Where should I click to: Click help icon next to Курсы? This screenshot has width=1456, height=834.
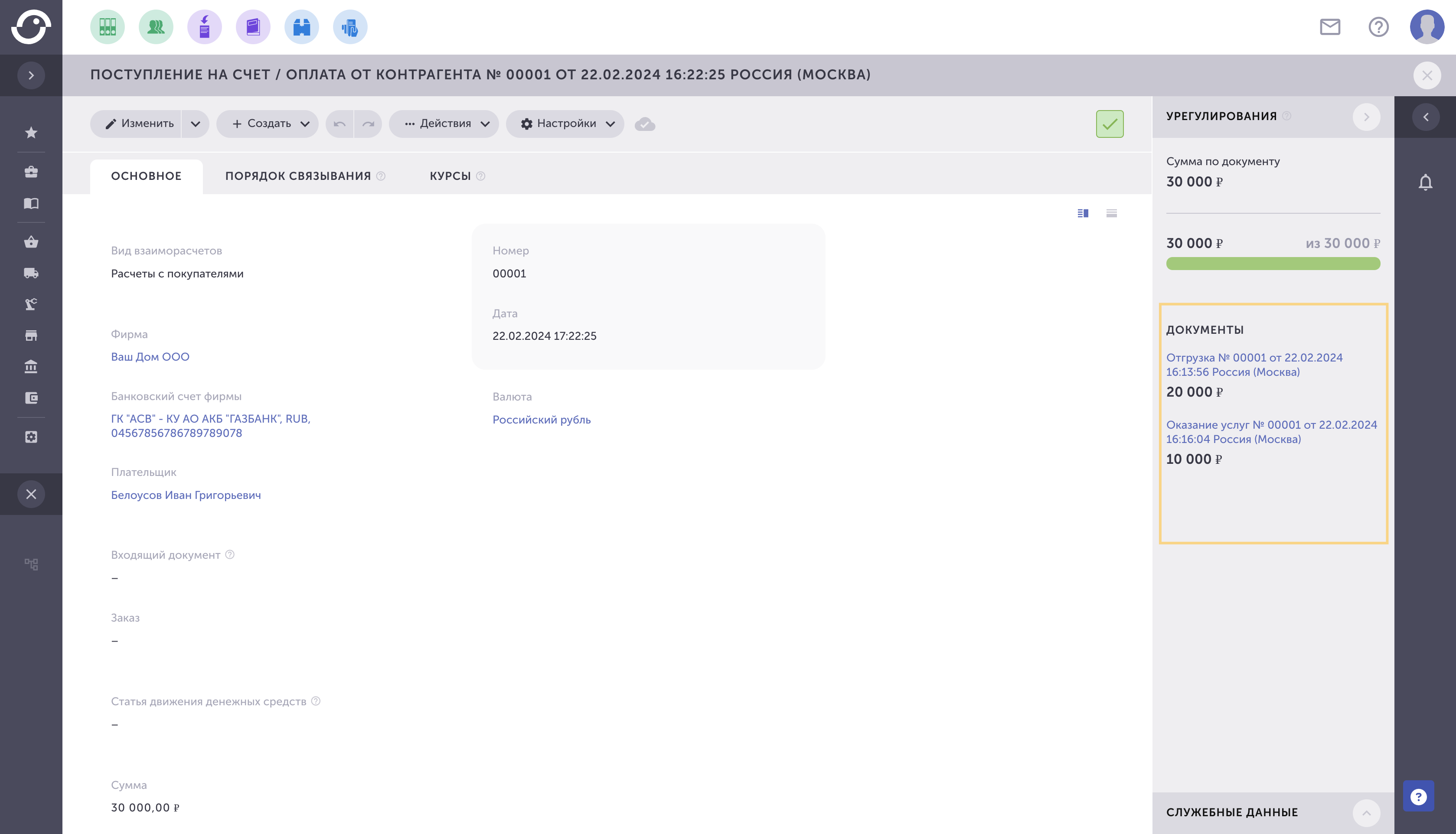click(x=480, y=176)
